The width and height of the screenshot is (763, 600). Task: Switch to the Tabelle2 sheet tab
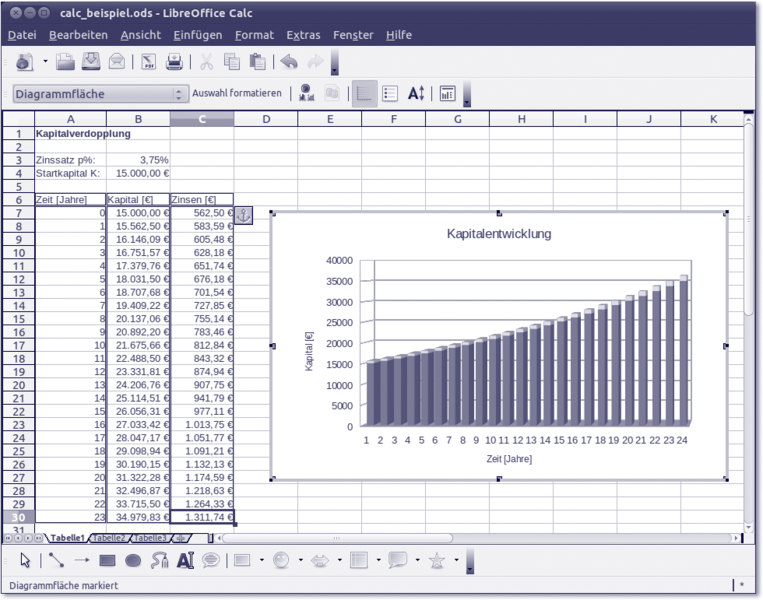(109, 538)
